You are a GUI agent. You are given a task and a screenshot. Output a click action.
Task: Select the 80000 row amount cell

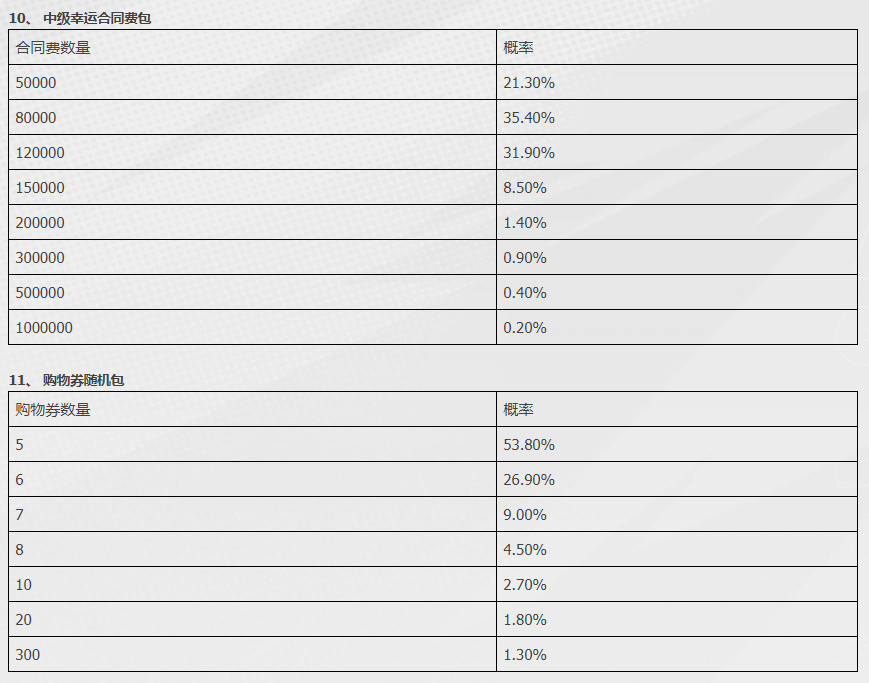(x=252, y=117)
